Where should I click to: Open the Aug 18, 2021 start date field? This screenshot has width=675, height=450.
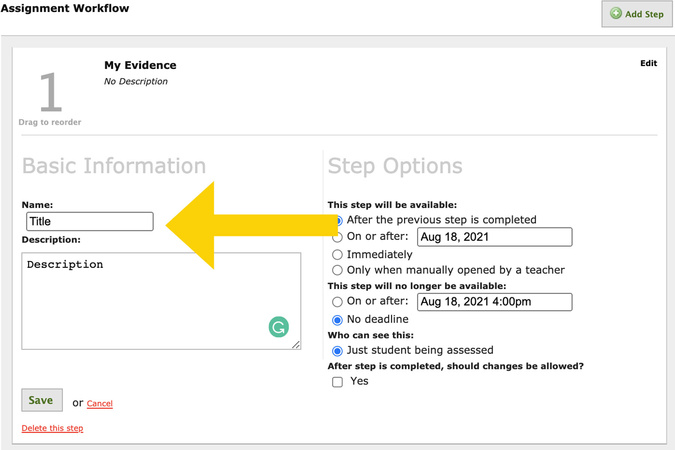(x=495, y=237)
